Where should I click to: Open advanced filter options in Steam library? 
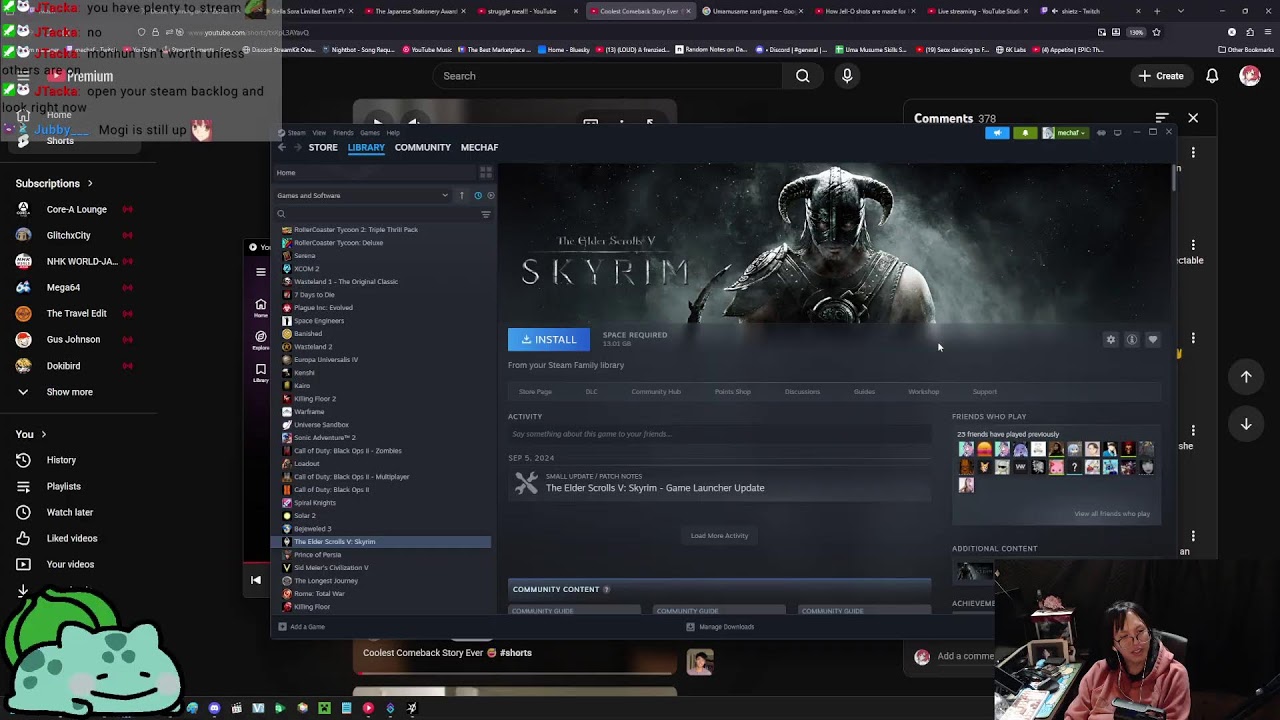point(486,214)
